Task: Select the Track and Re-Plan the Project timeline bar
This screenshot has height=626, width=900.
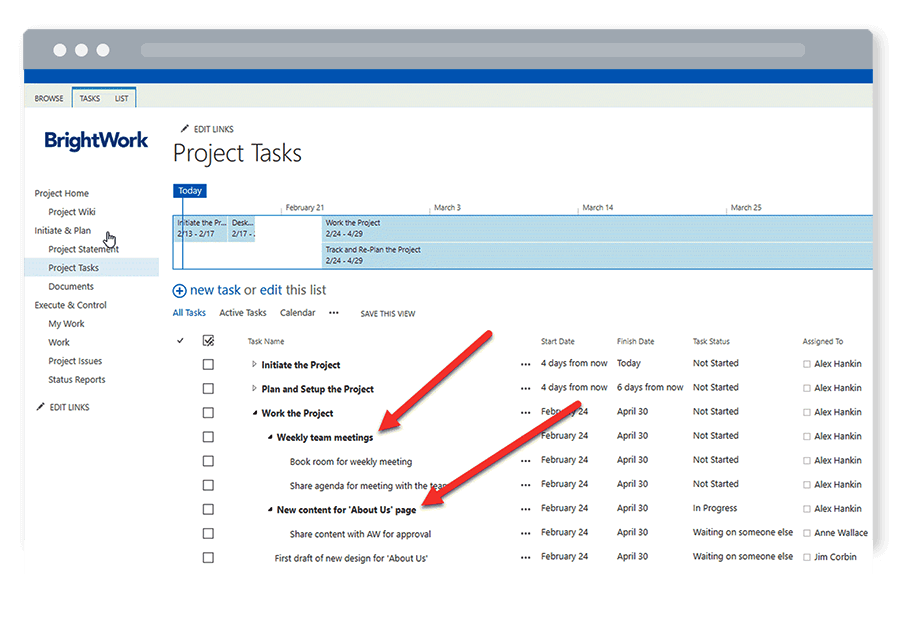Action: coord(596,255)
